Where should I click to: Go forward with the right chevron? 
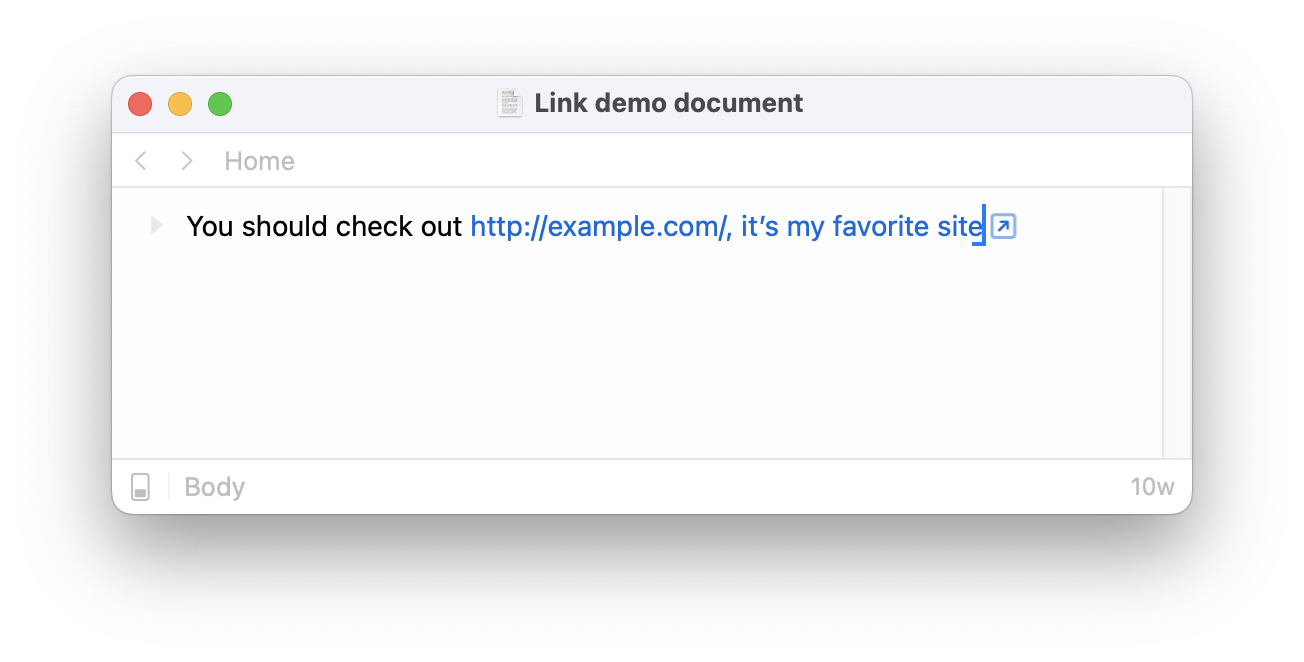click(x=186, y=161)
